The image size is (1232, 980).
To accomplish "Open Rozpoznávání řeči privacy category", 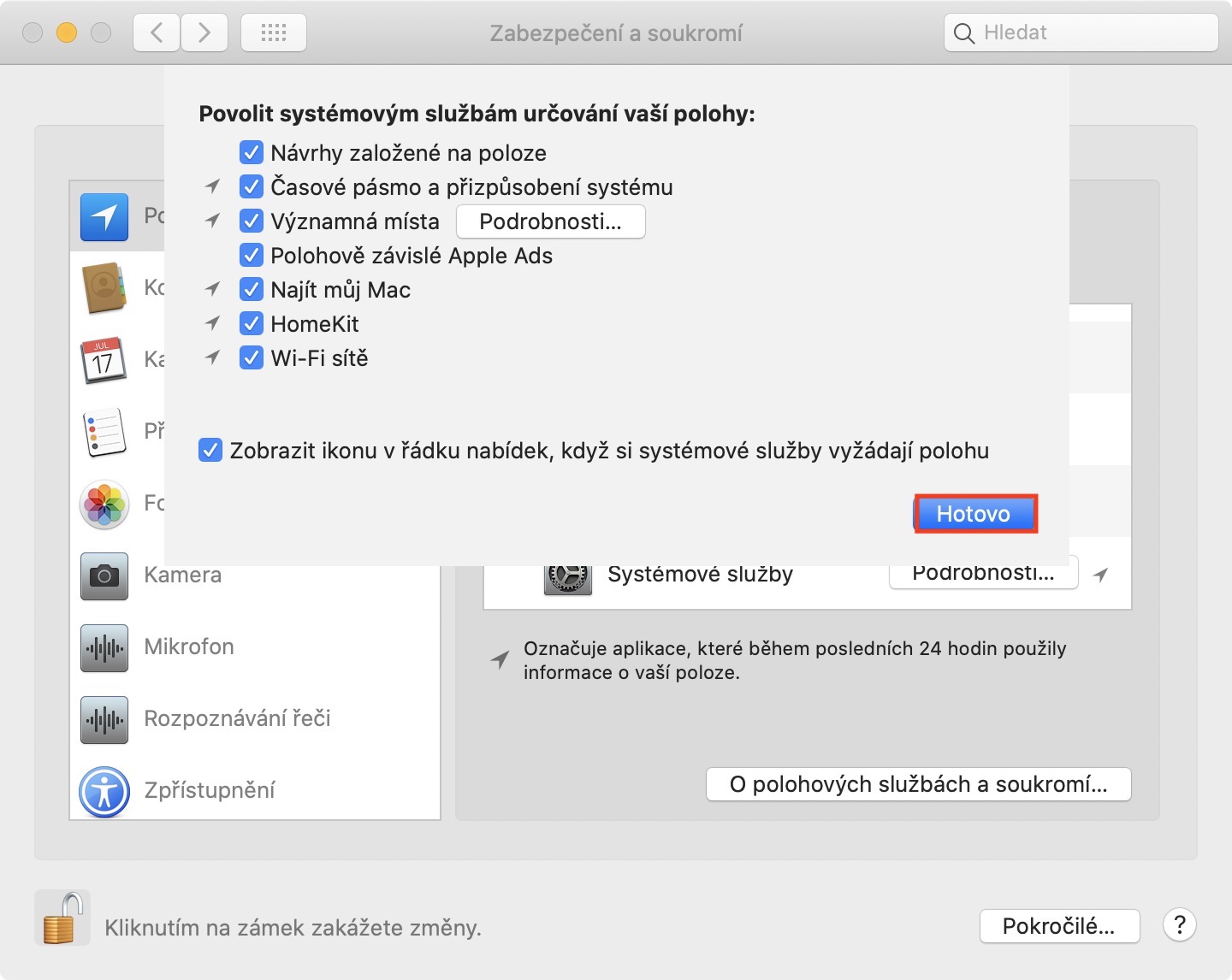I will (236, 718).
